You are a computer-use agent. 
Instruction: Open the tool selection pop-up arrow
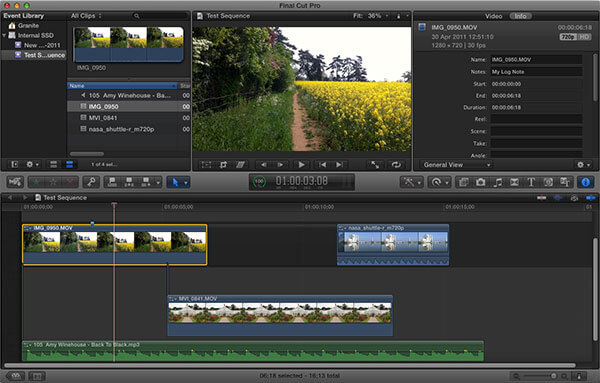pyautogui.click(x=186, y=183)
